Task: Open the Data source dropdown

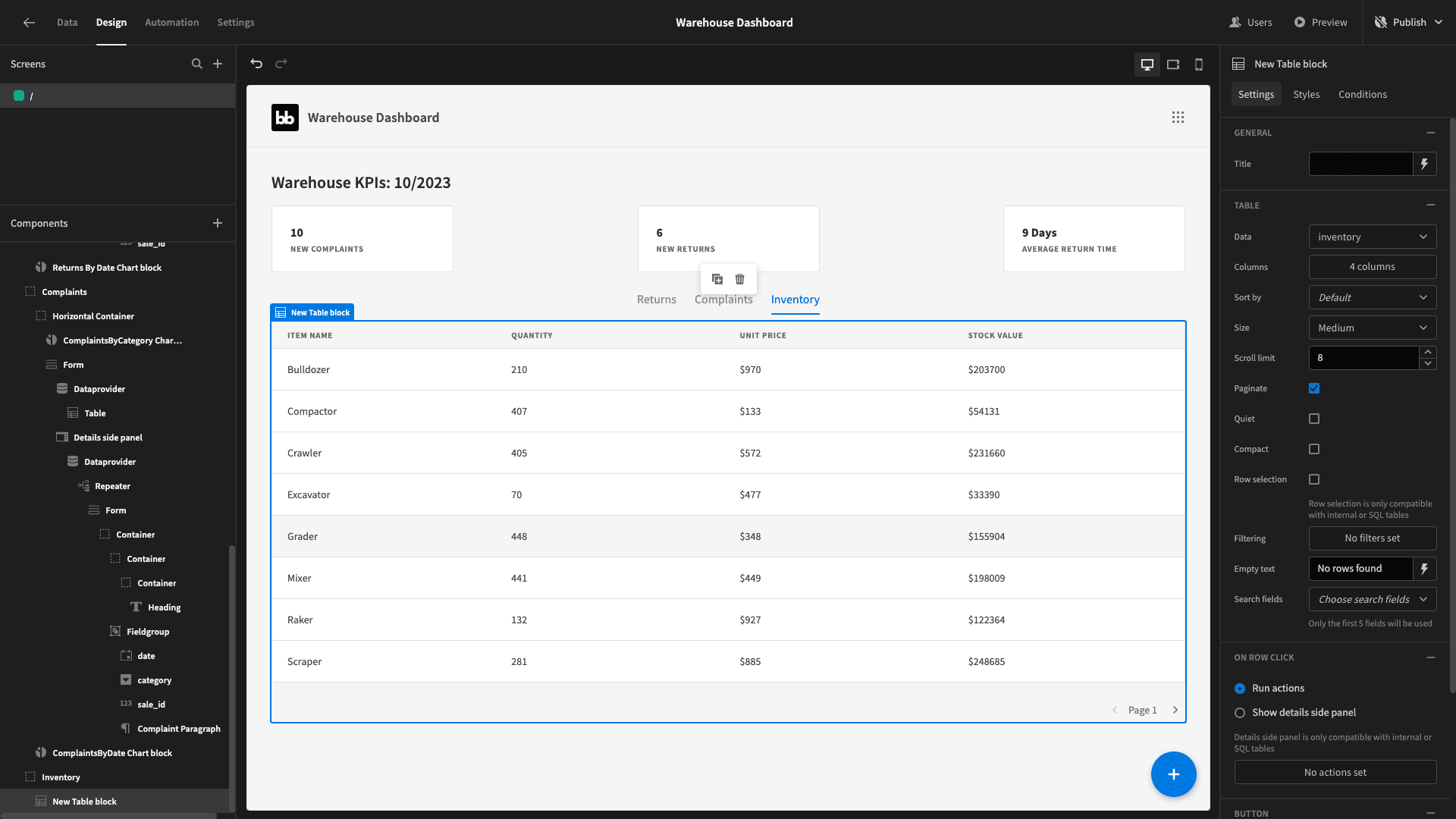Action: click(1373, 237)
